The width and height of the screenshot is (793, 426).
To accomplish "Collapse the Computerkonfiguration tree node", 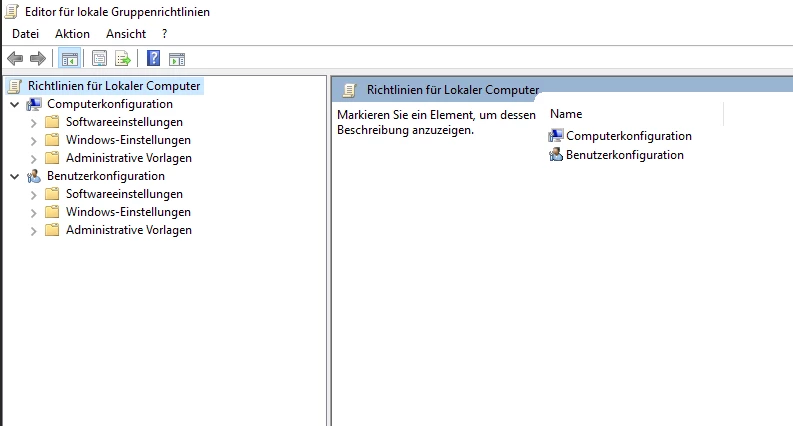I will 14,104.
